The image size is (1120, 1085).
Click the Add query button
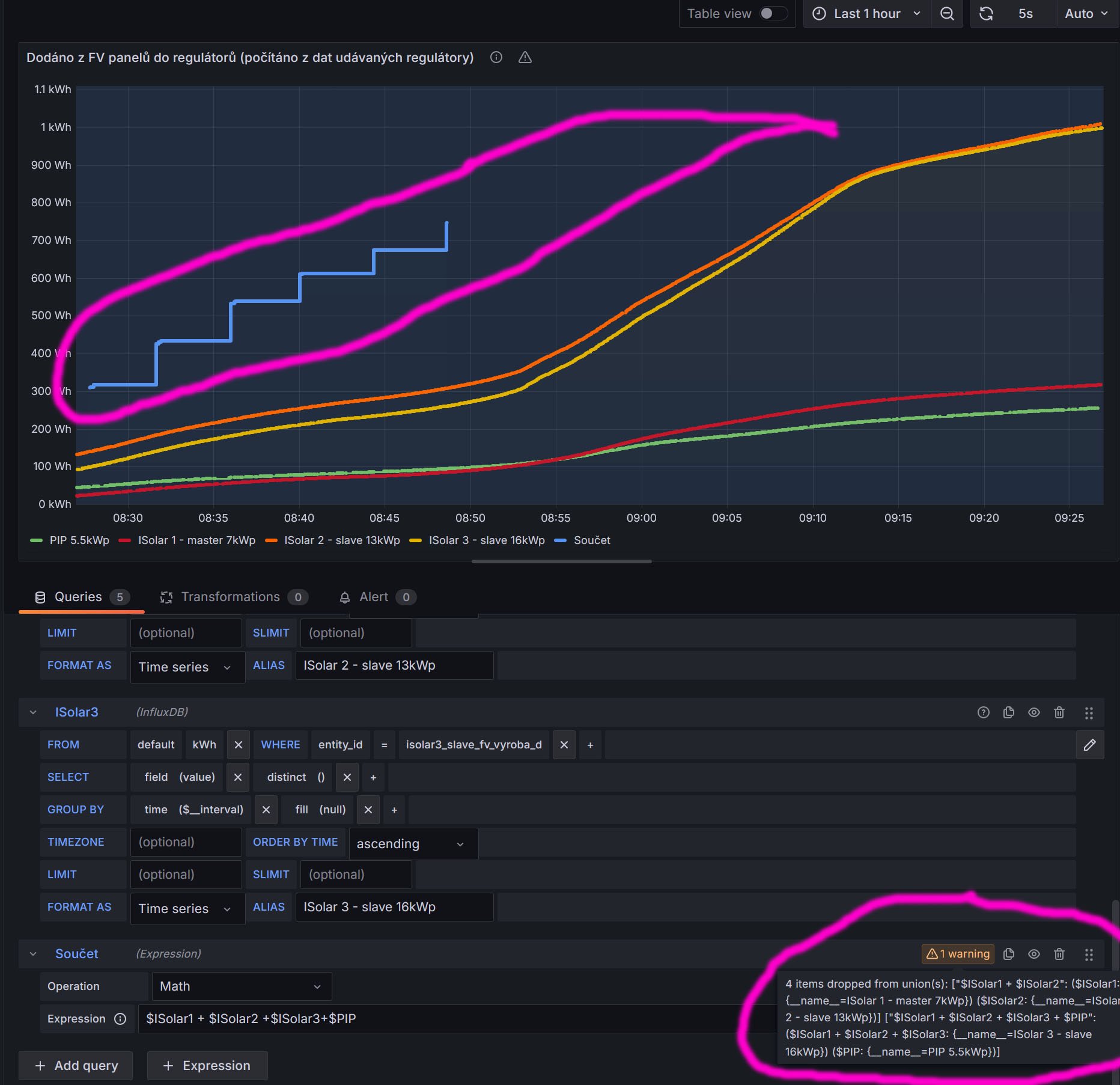coord(76,1066)
